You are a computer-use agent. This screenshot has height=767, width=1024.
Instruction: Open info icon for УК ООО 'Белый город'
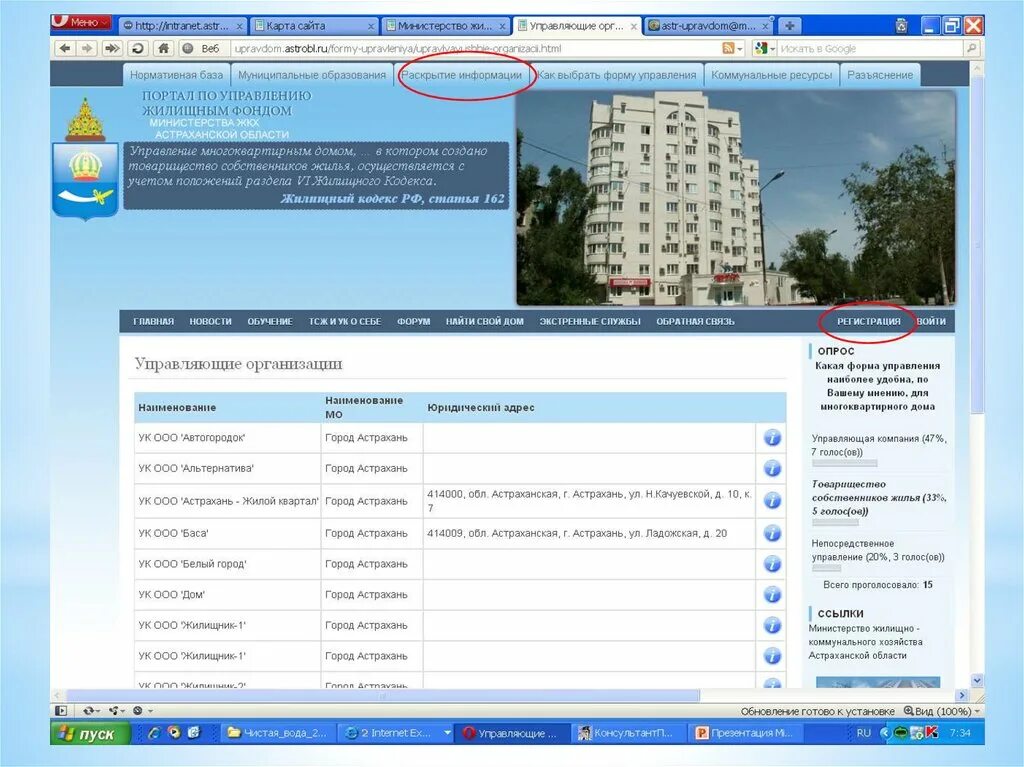pyautogui.click(x=772, y=564)
